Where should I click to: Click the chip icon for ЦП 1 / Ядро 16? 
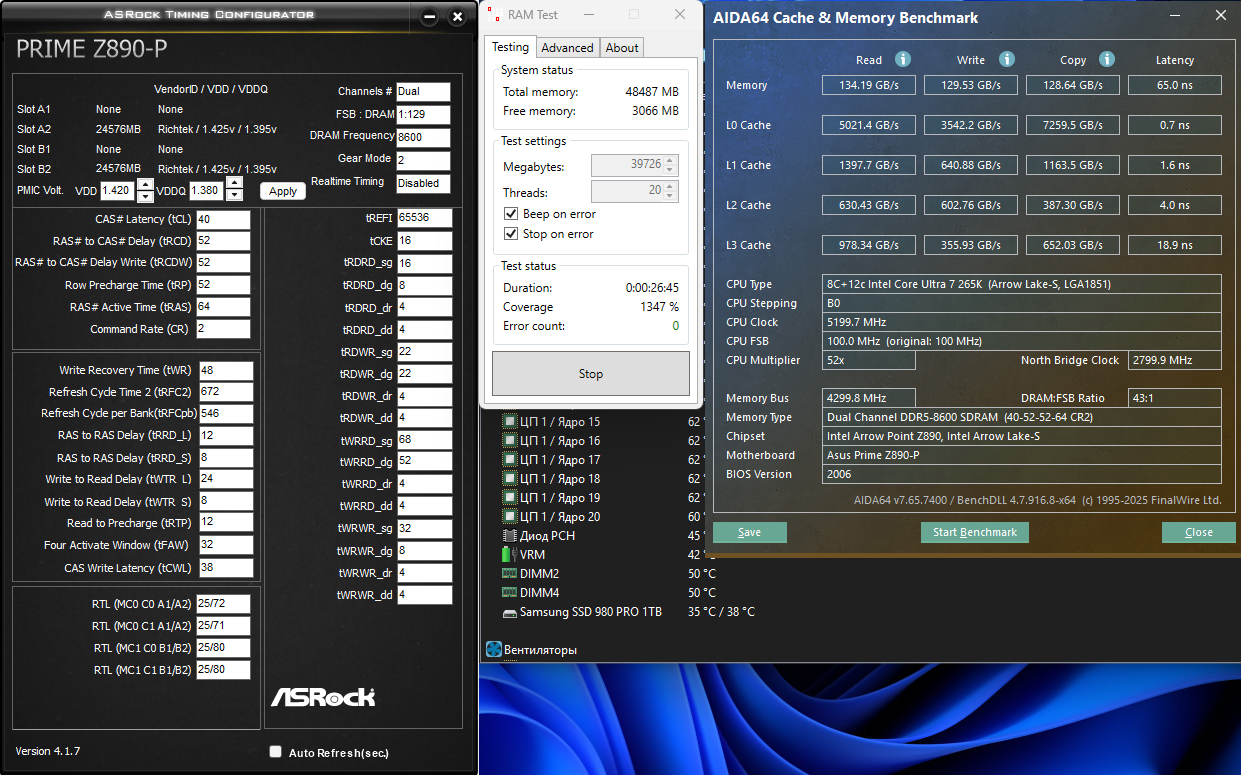coord(510,441)
